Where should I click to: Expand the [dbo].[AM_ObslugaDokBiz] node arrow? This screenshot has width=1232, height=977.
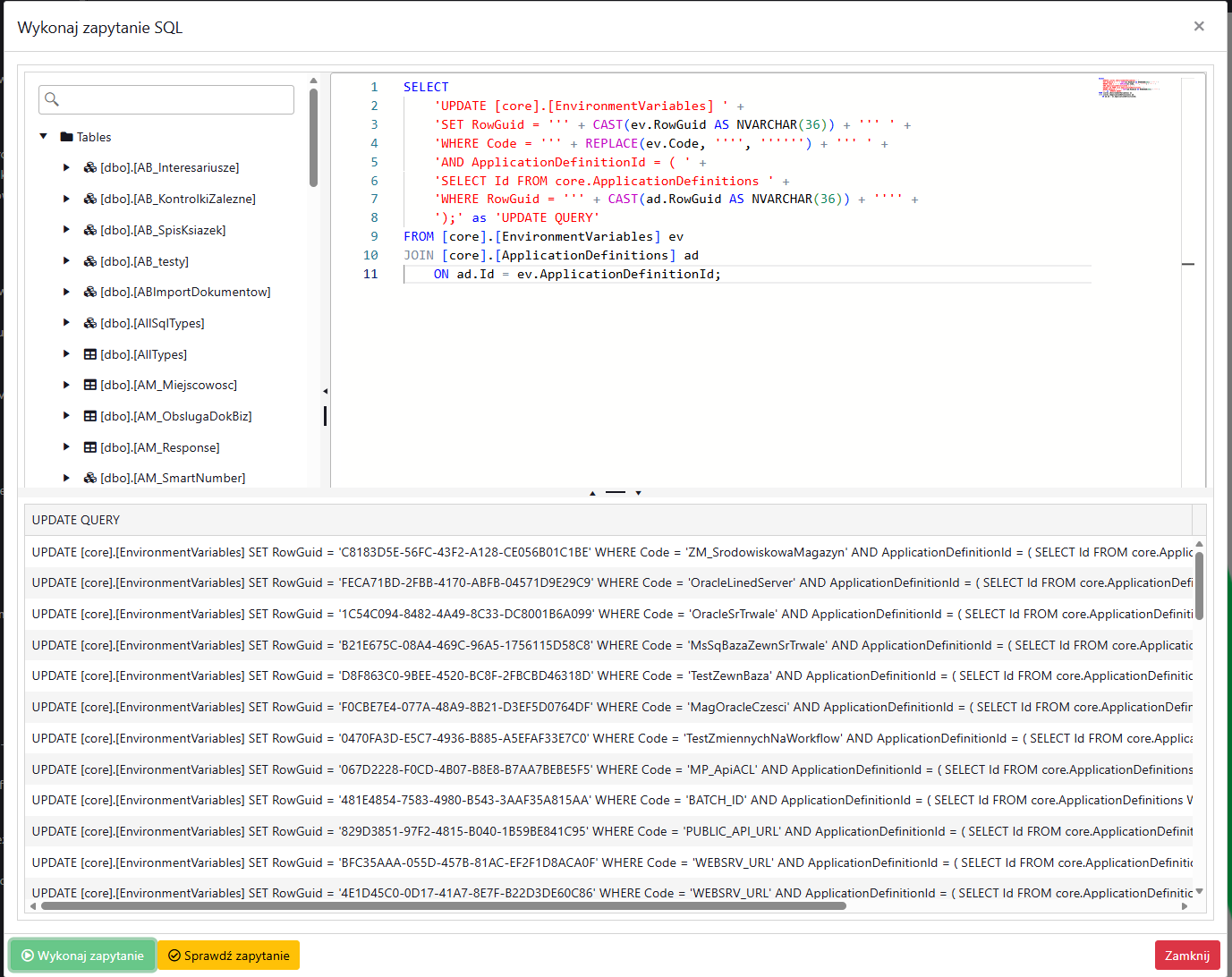[66, 416]
